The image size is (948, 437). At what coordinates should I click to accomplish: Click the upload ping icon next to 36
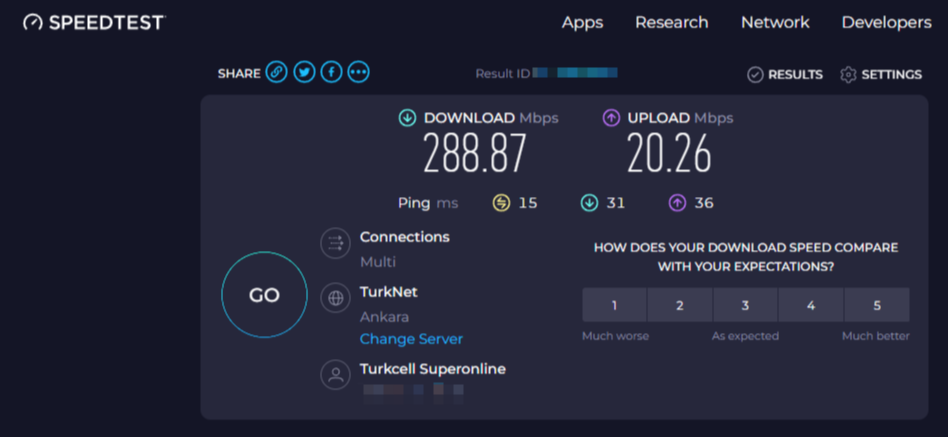click(x=677, y=203)
